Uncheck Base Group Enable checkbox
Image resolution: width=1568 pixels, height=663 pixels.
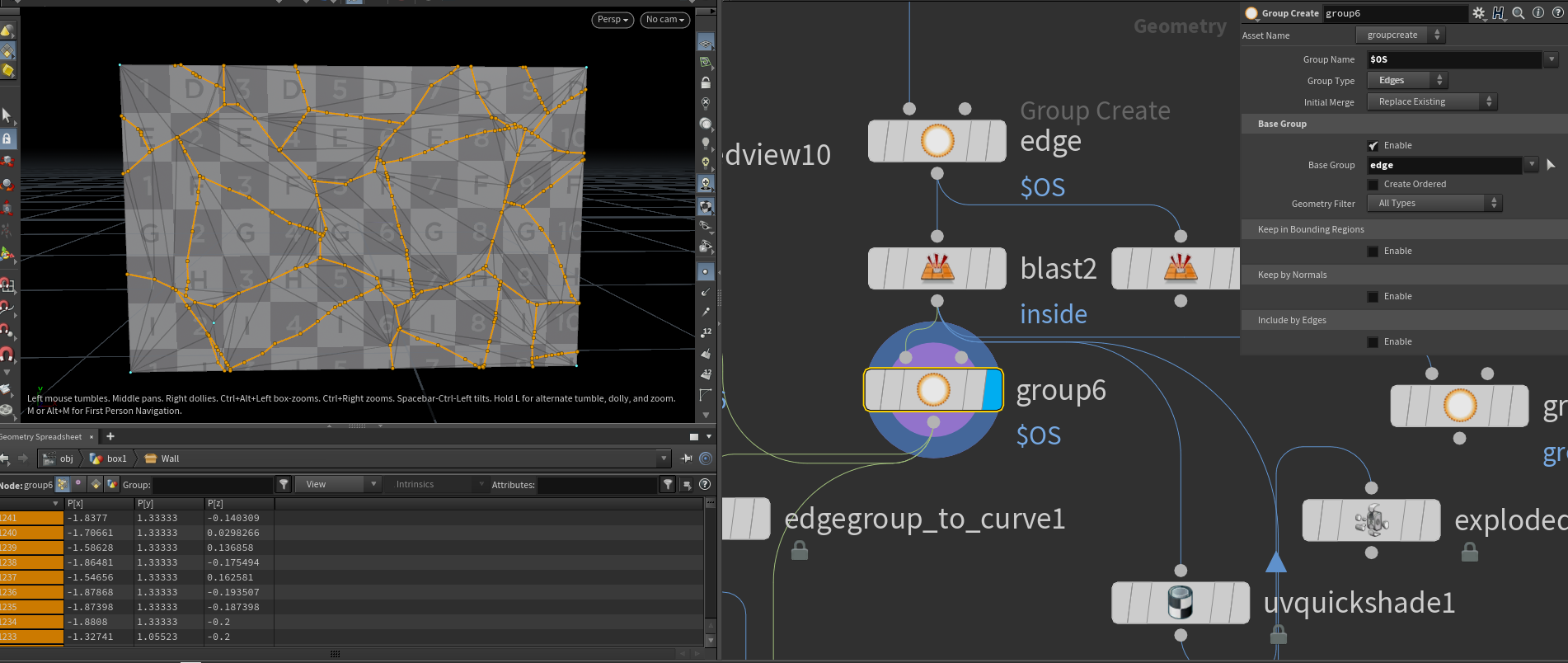point(1373,146)
